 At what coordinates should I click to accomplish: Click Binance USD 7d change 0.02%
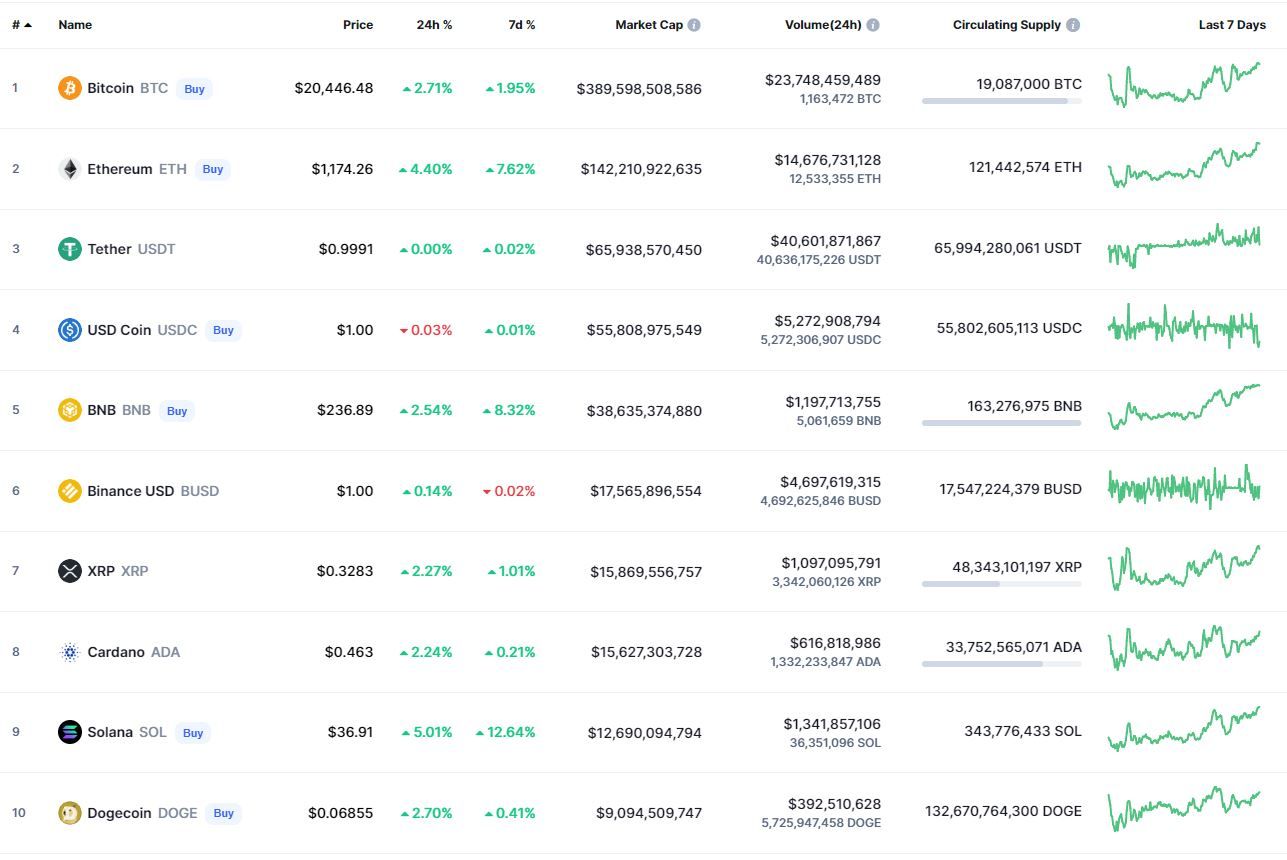(509, 491)
